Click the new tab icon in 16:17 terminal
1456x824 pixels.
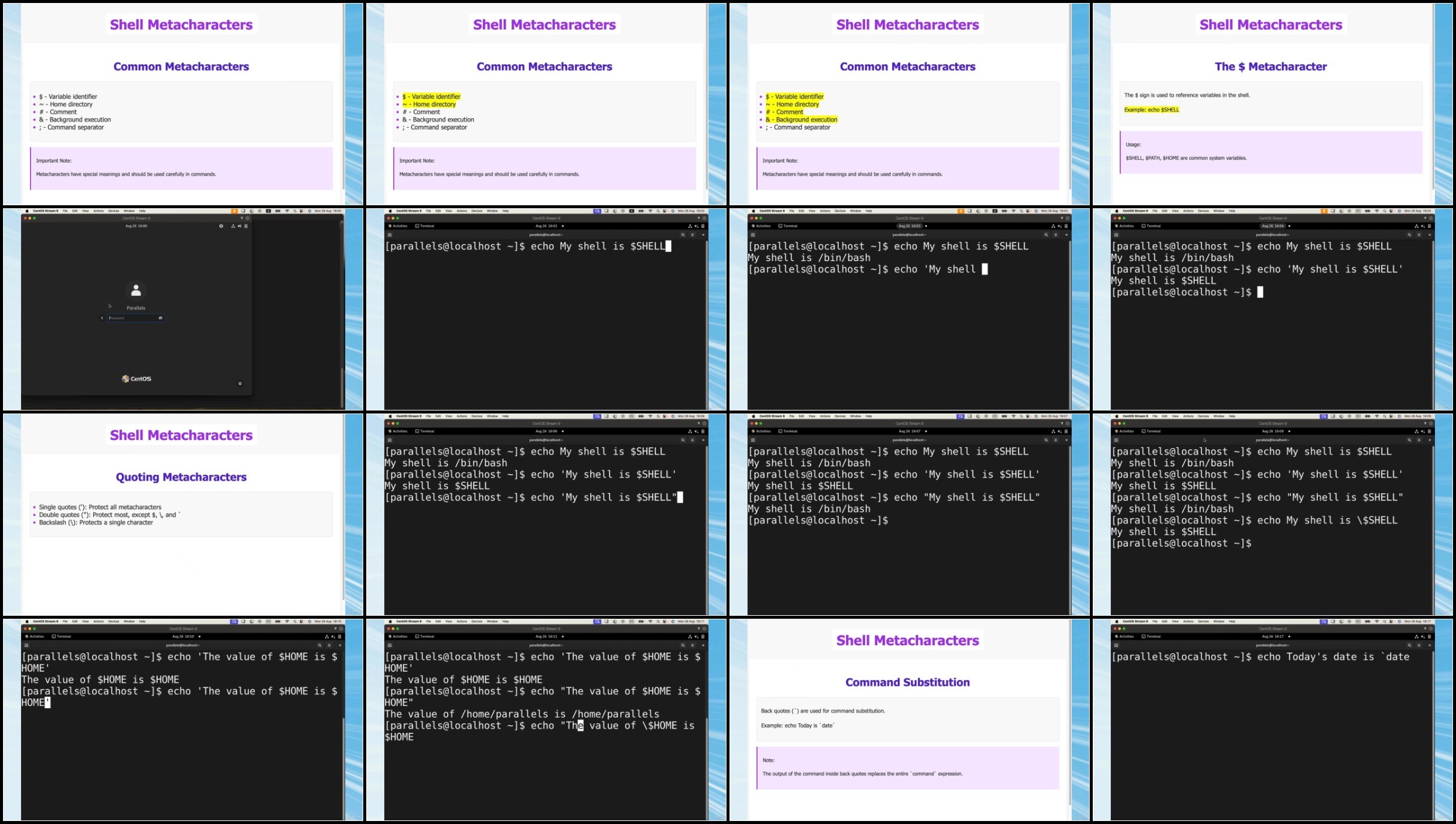click(x=1116, y=645)
